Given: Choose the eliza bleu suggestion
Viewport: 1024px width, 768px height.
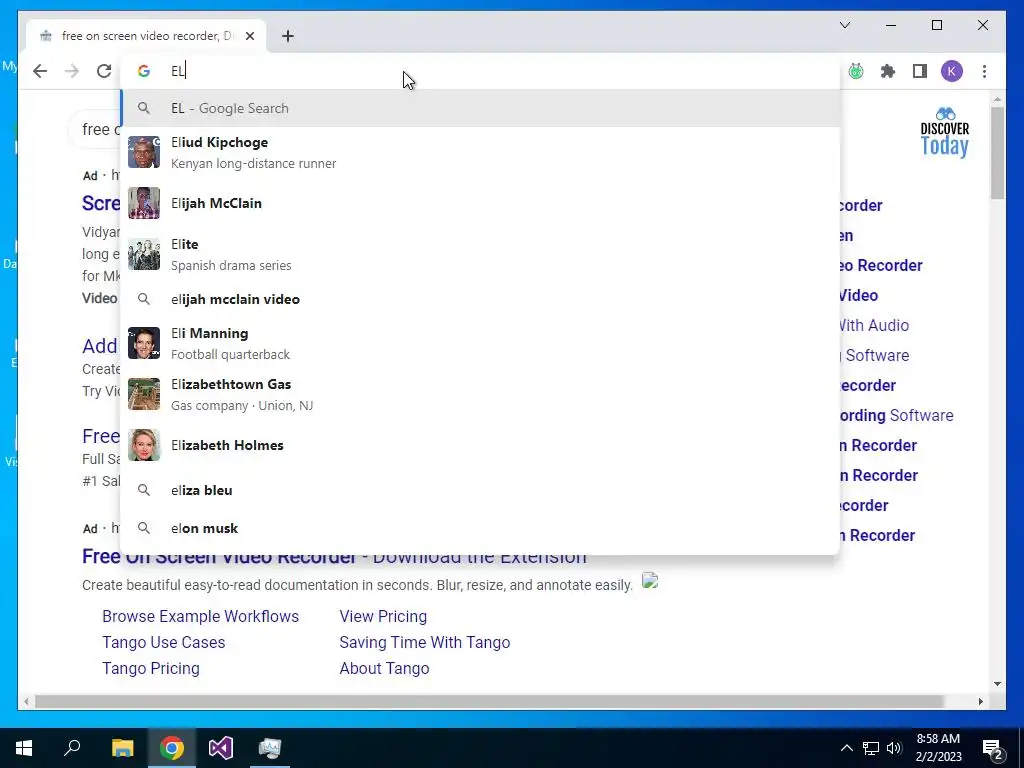Looking at the screenshot, I should click(480, 490).
